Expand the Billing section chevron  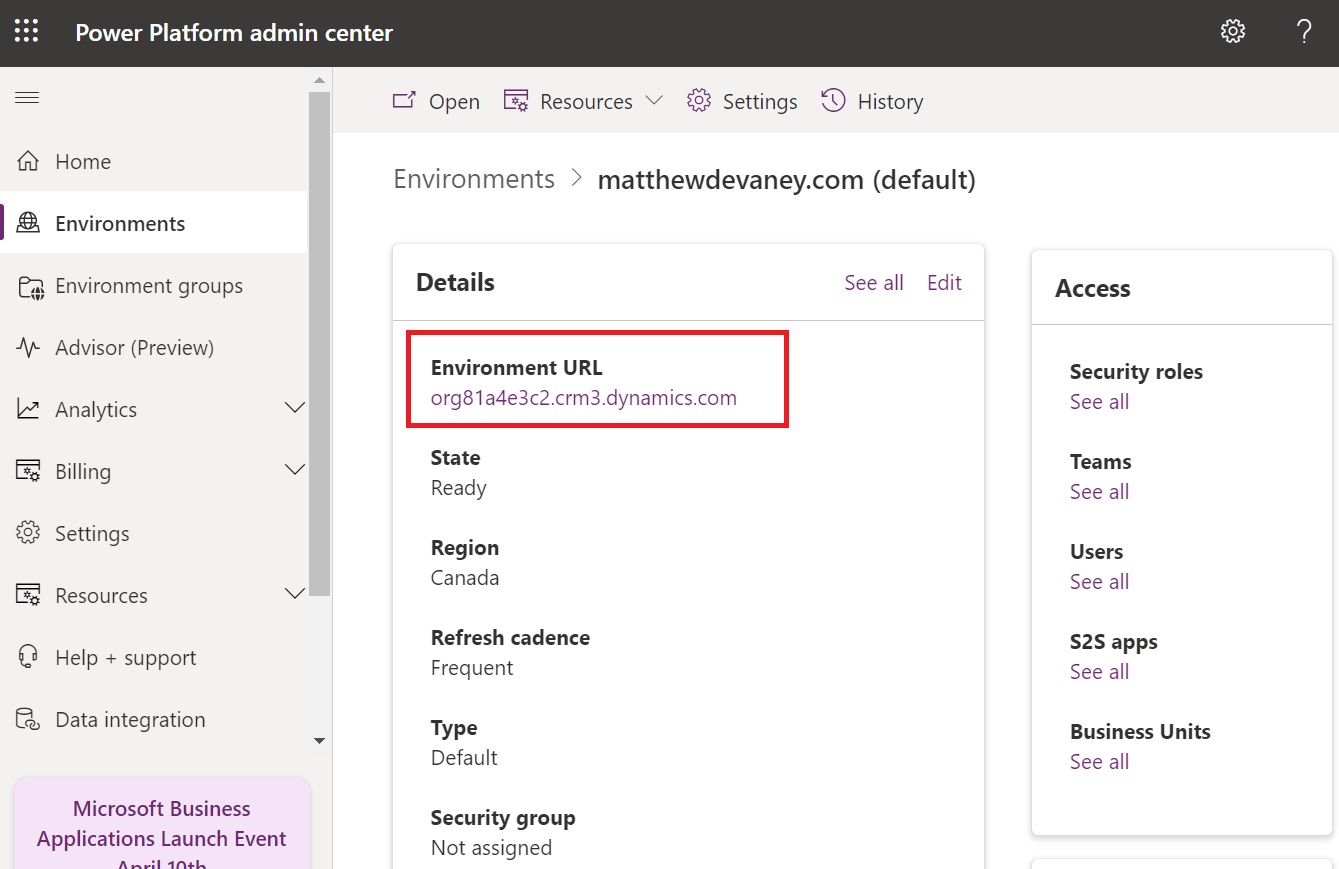point(295,470)
